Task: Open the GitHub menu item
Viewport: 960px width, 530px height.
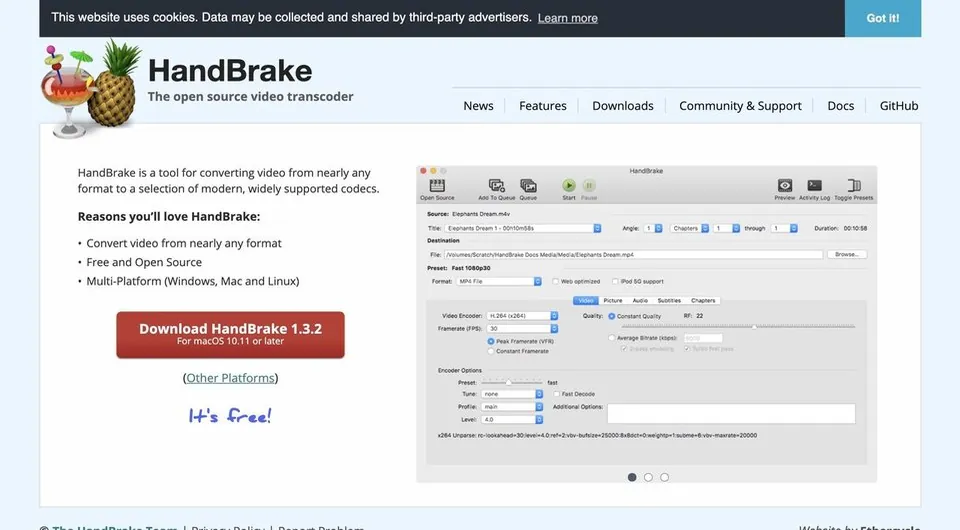Action: pyautogui.click(x=899, y=106)
